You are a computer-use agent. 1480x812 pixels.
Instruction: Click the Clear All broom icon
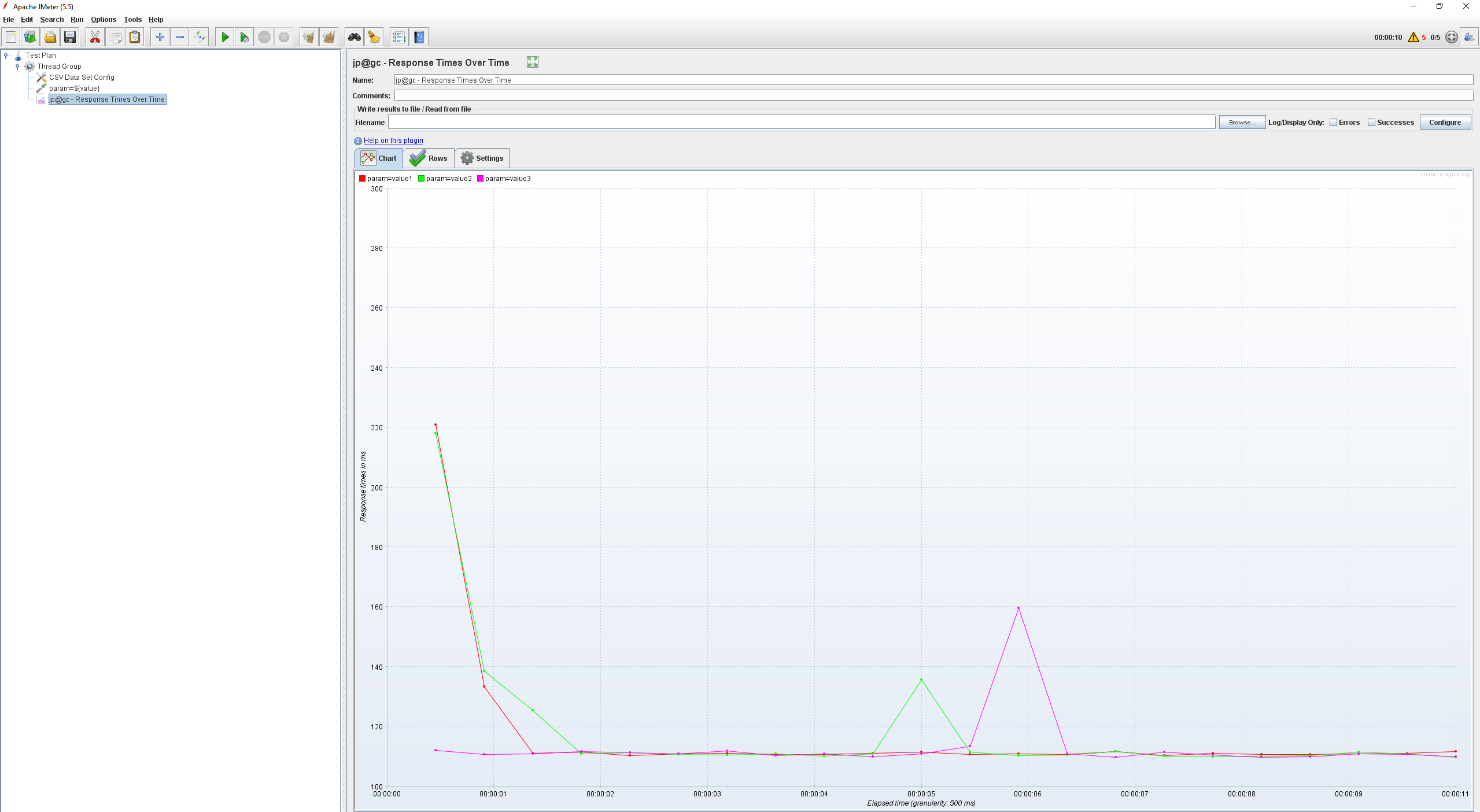point(329,38)
